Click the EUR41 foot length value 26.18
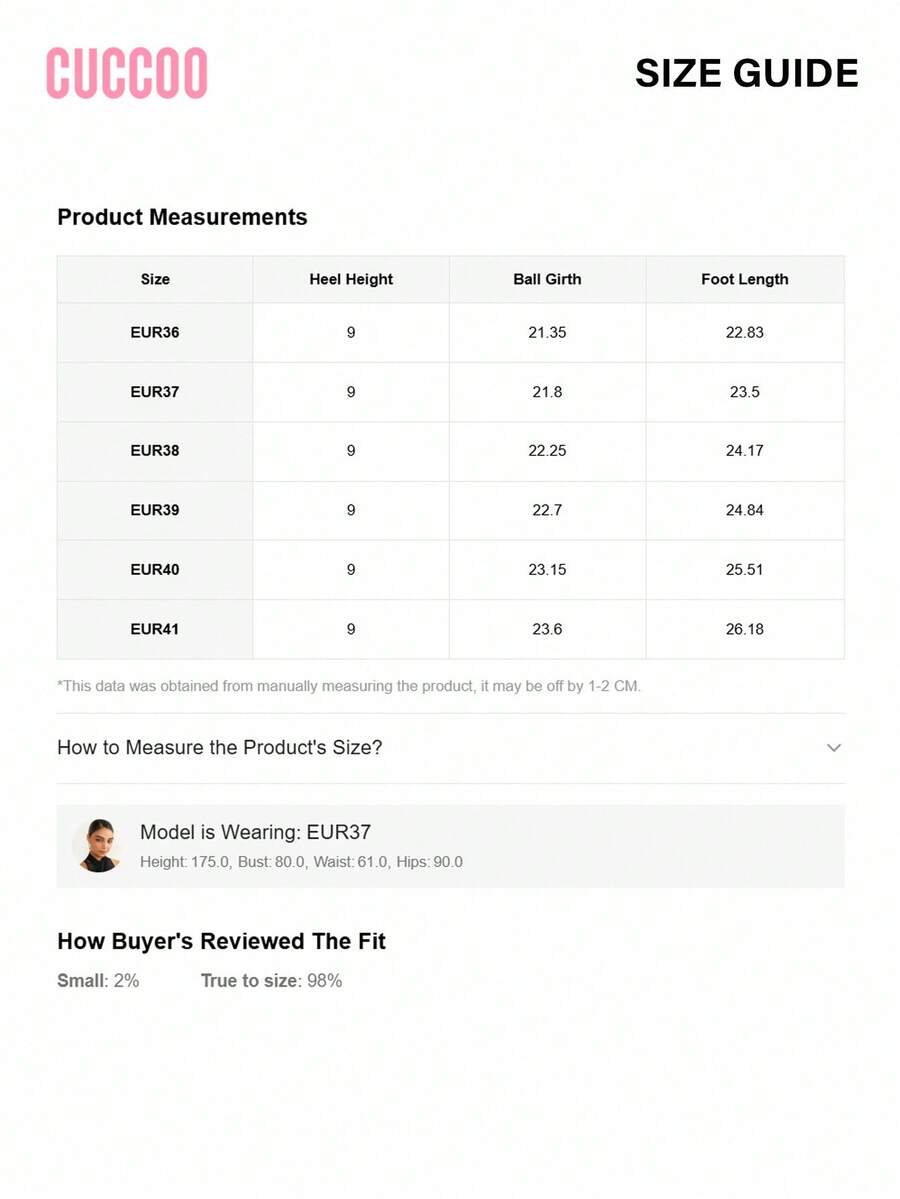The width and height of the screenshot is (900, 1199). pyautogui.click(x=745, y=629)
